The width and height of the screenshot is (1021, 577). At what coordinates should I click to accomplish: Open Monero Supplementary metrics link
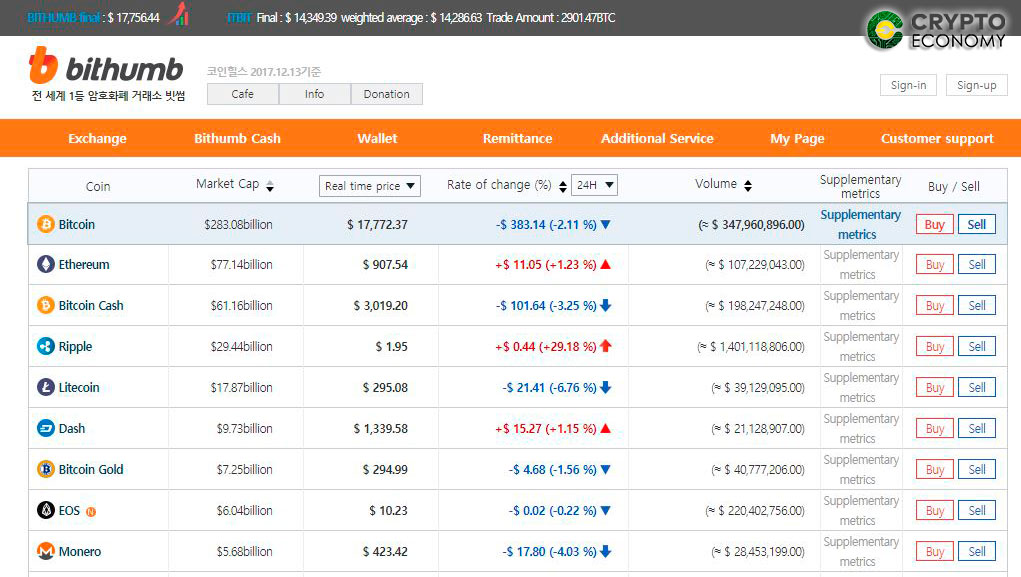click(860, 552)
